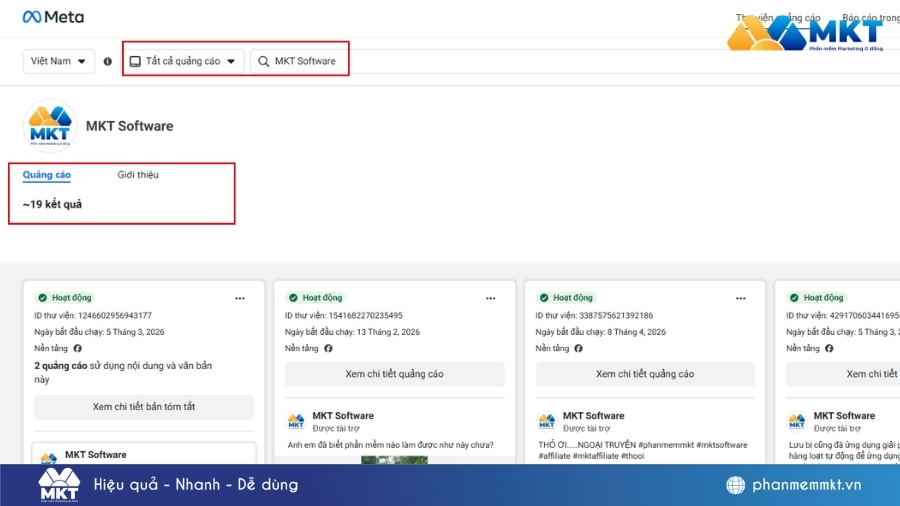This screenshot has width=900, height=506.
Task: Click the #phanmemmkt hashtag in third ad
Action: [x=666, y=445]
